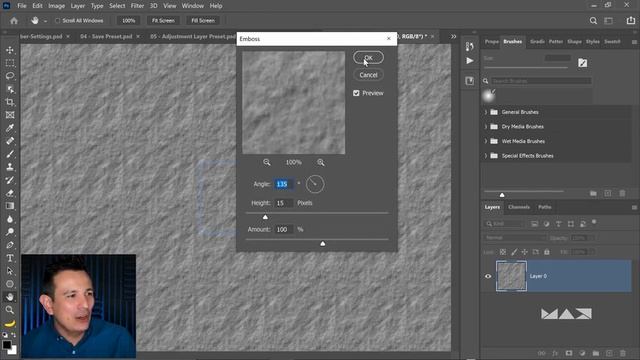Open the Image menu
640x360 pixels.
(x=56, y=6)
